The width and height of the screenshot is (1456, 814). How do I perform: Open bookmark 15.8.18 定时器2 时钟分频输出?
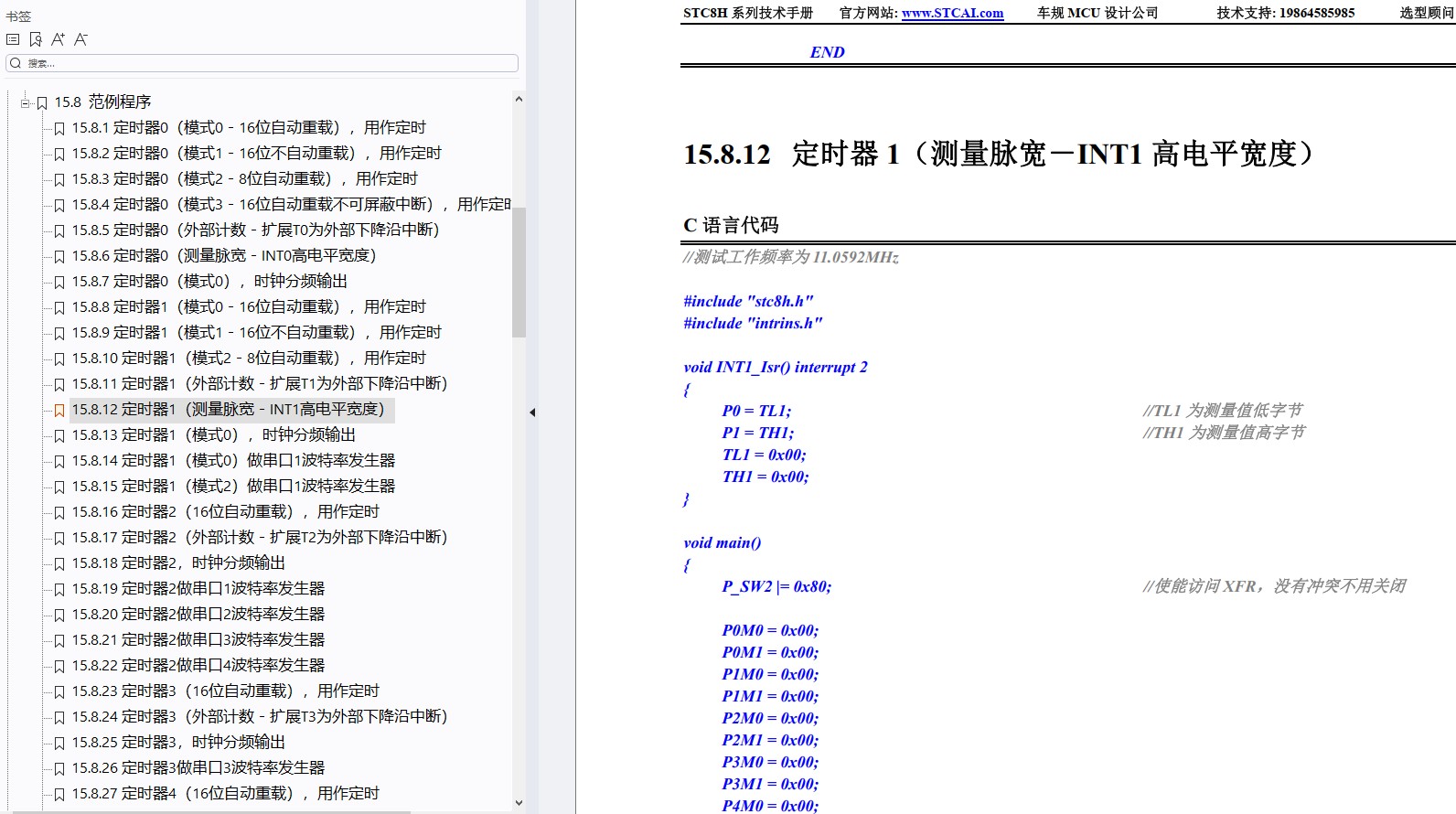pos(178,562)
